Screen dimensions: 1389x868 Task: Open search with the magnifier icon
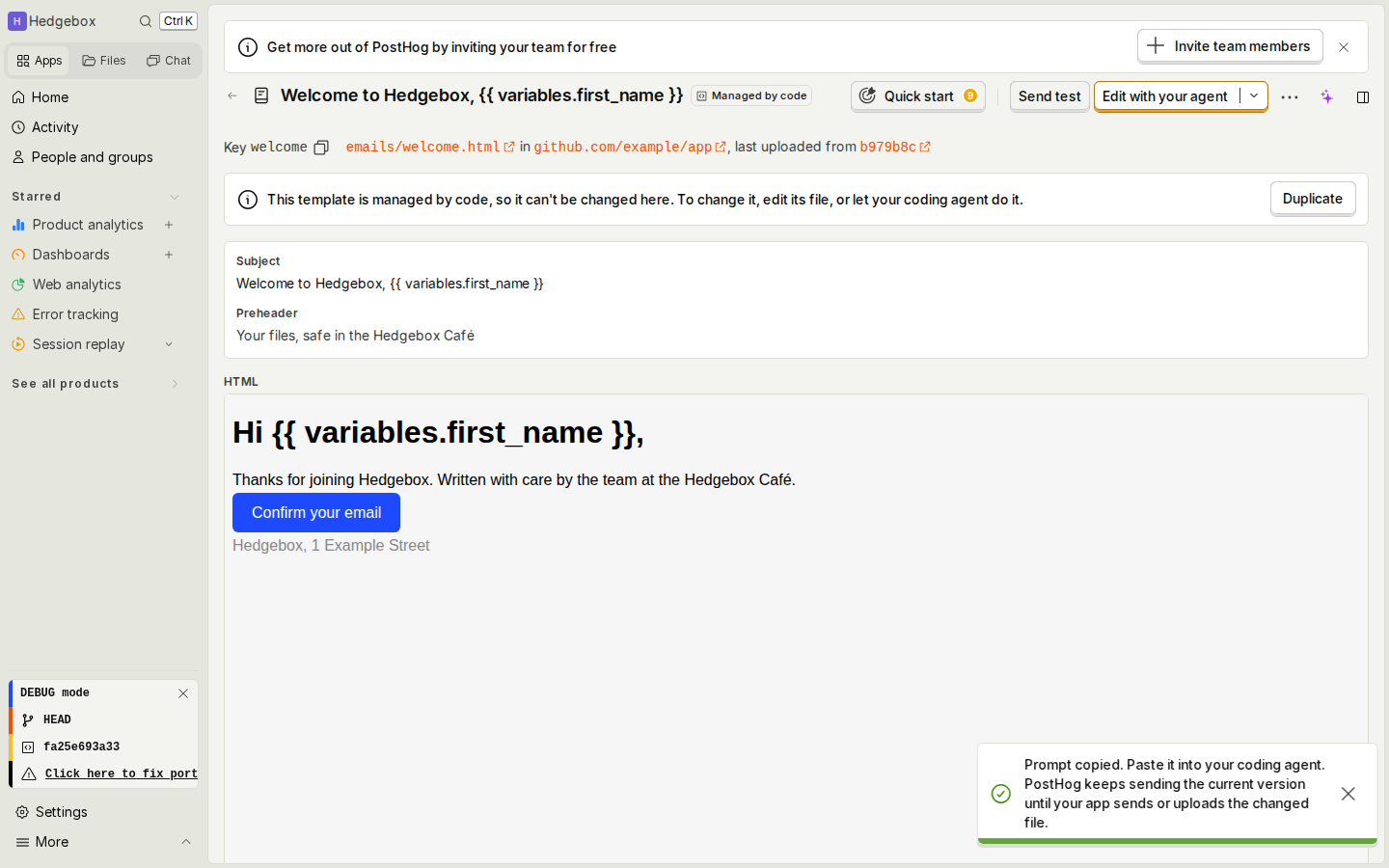pyautogui.click(x=146, y=21)
